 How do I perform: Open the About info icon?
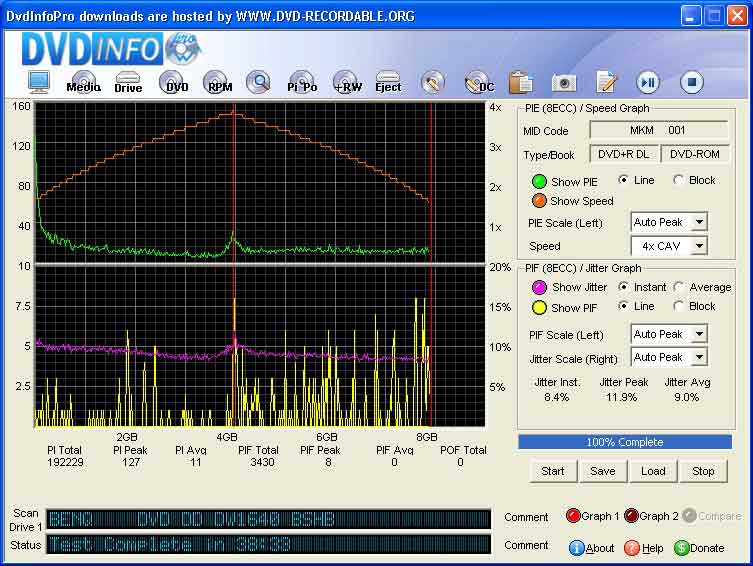[x=576, y=548]
